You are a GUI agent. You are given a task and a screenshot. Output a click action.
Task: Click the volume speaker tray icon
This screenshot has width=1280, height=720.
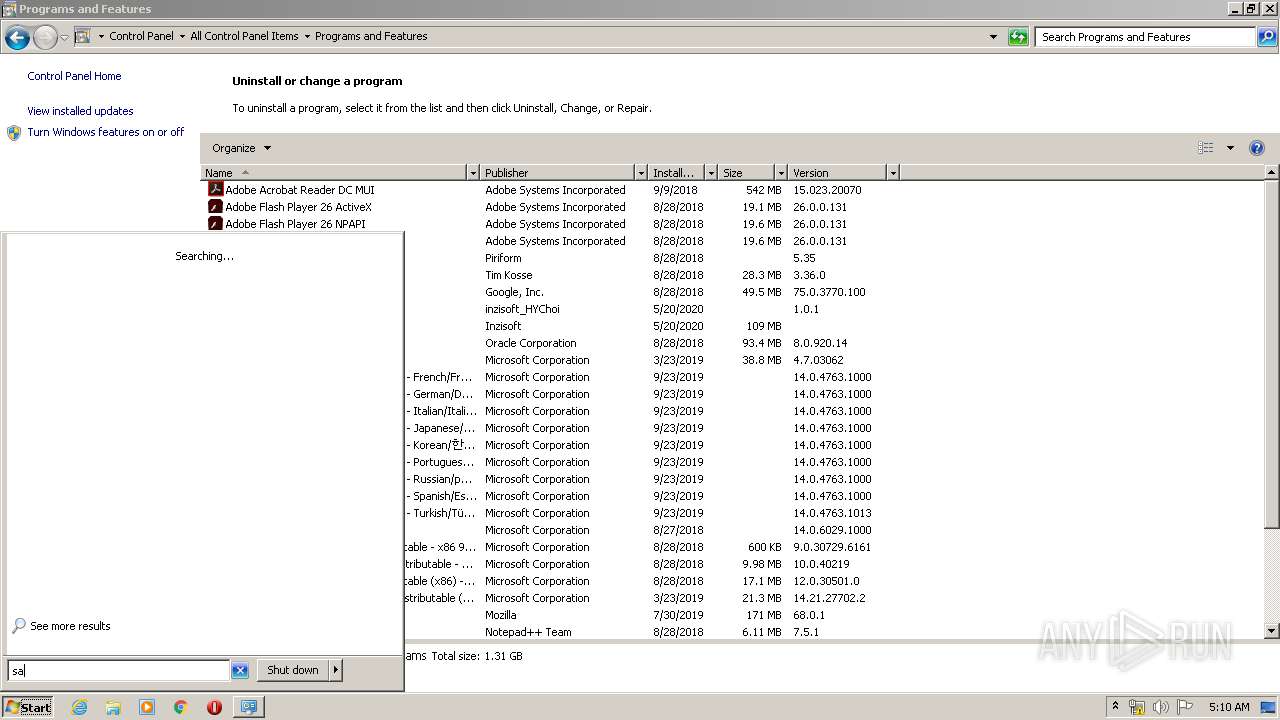[x=1161, y=707]
